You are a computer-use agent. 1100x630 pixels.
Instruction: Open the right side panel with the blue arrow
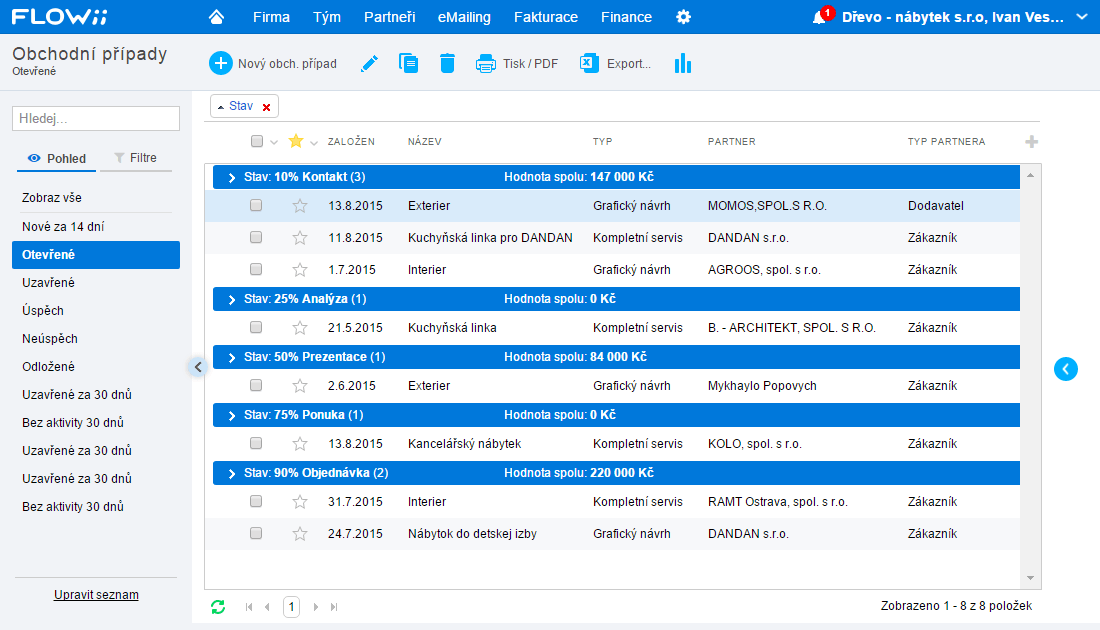[1066, 369]
